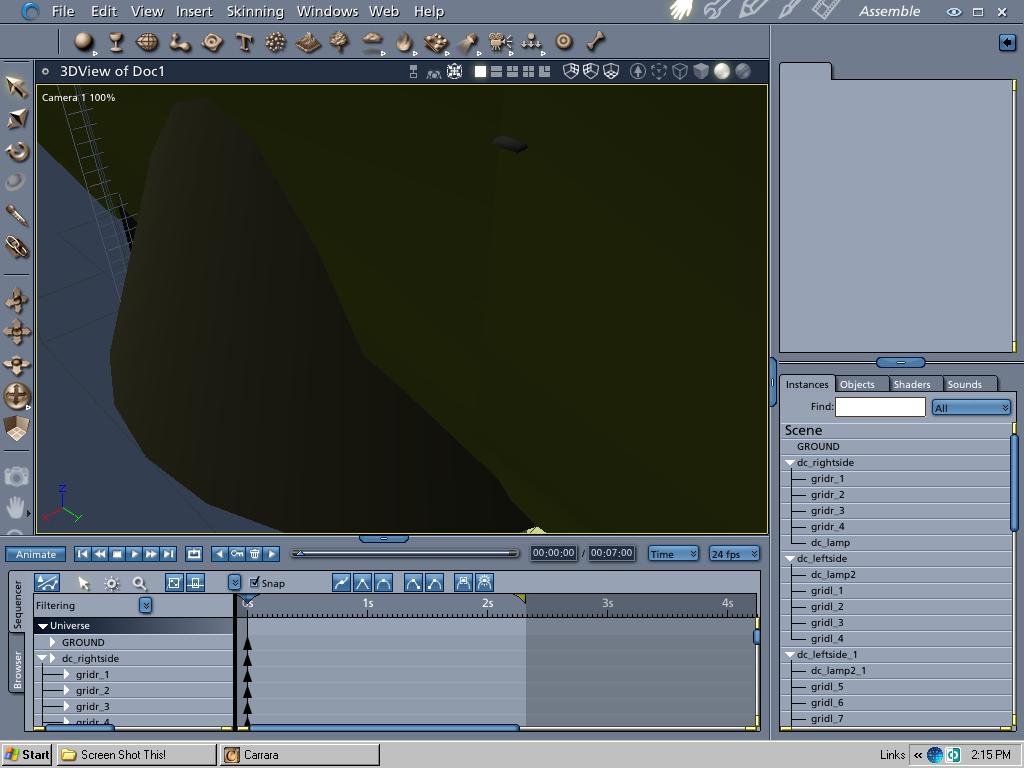Click the Text (T) object tool
1024x768 pixels.
click(244, 42)
